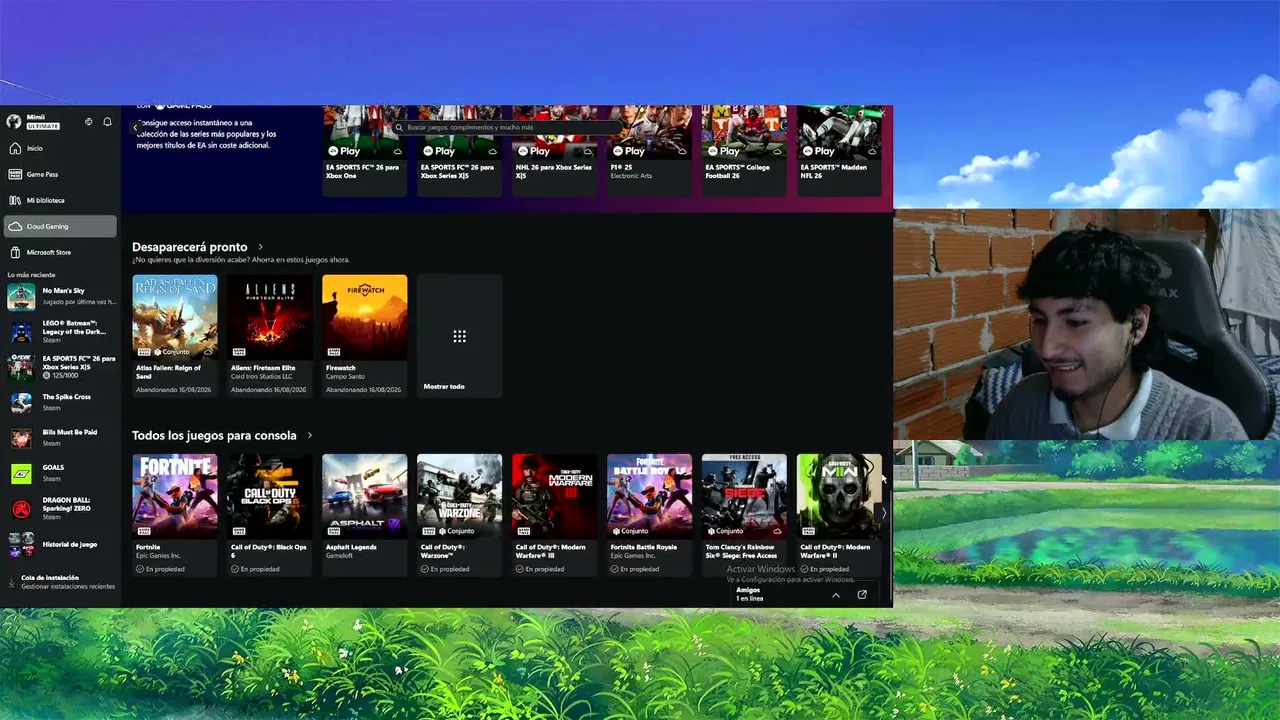Click the Game Pass badge on Firewatch cover
The image size is (1280, 720).
click(333, 352)
